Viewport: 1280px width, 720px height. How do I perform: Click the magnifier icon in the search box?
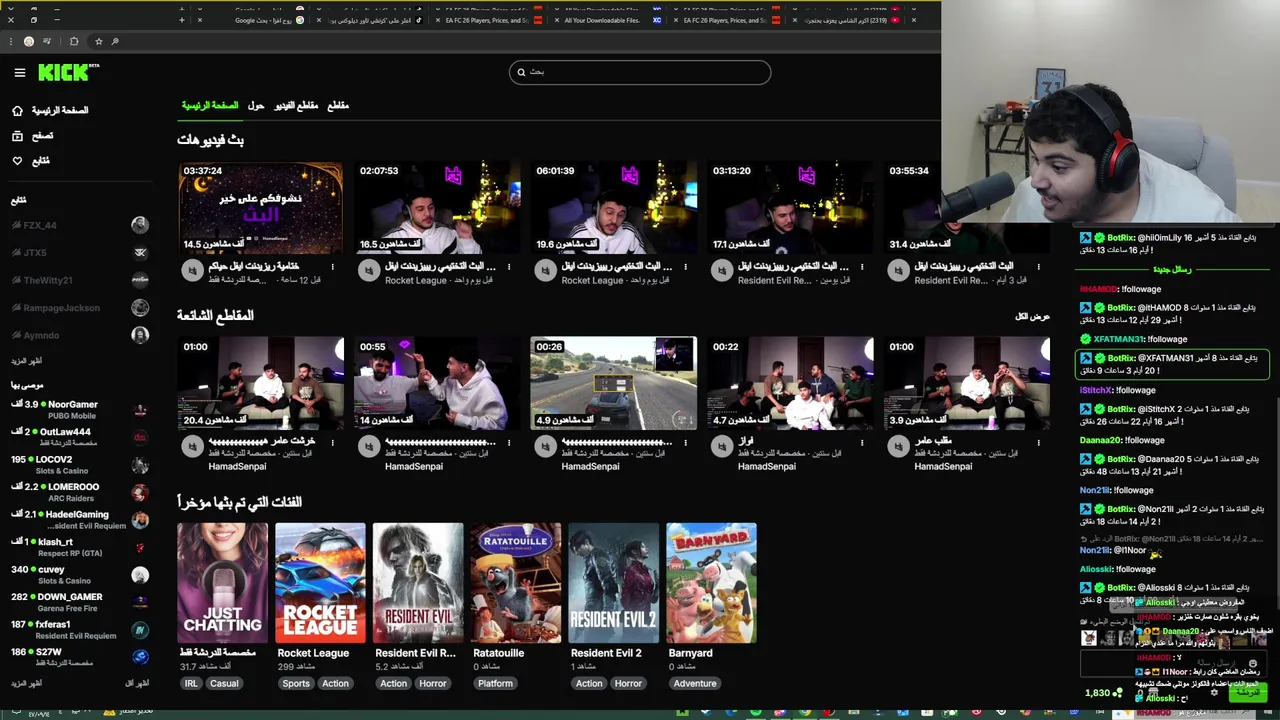click(520, 72)
